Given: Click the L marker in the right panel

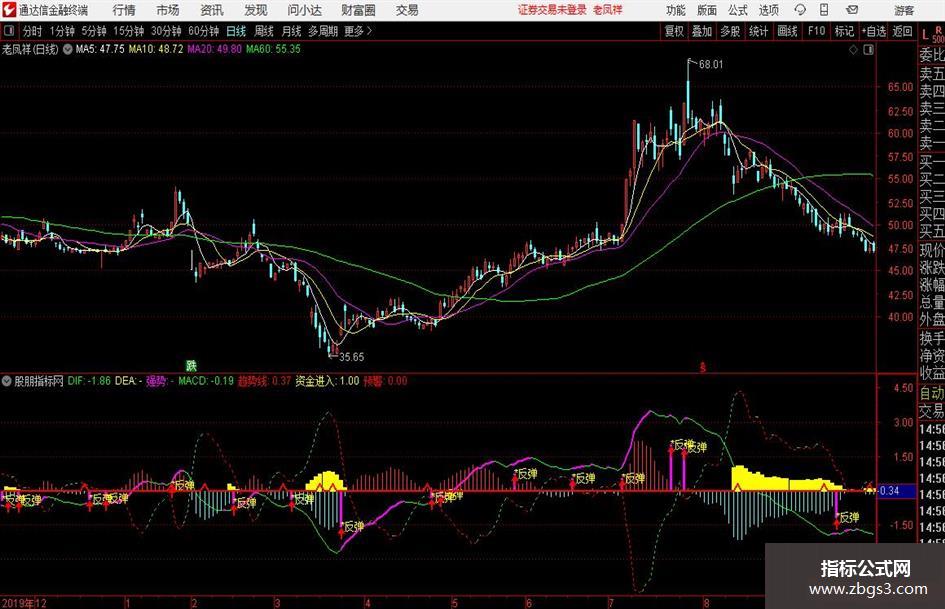Looking at the screenshot, I should (x=925, y=35).
